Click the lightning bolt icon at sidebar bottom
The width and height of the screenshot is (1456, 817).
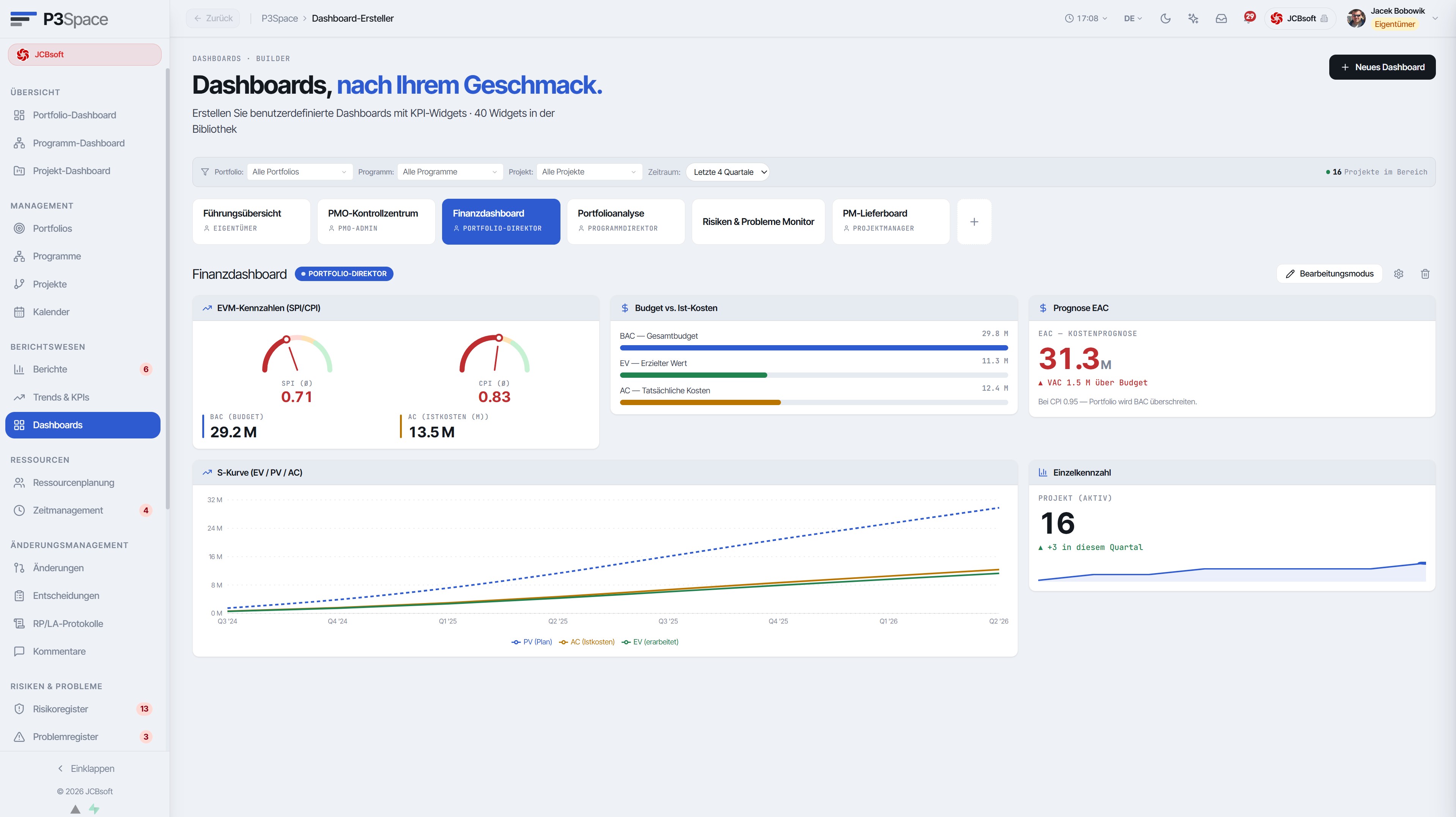(94, 809)
